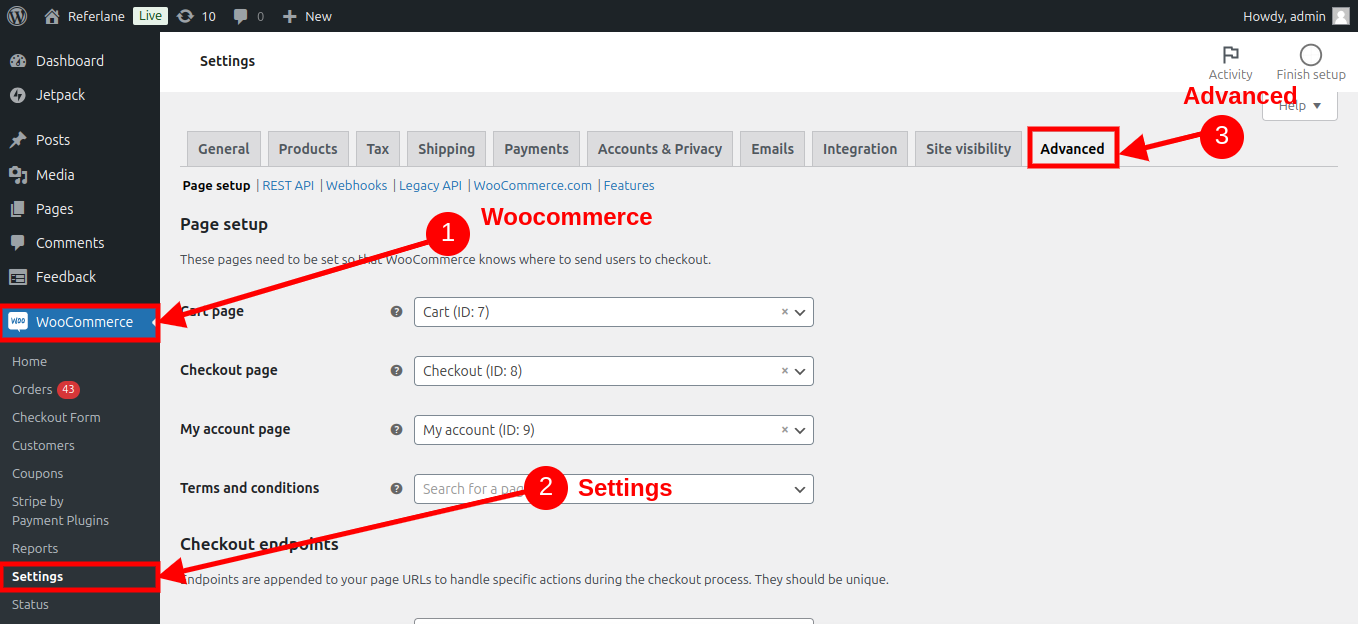This screenshot has width=1358, height=624.
Task: Click the Finish setup circle icon
Action: [1310, 55]
